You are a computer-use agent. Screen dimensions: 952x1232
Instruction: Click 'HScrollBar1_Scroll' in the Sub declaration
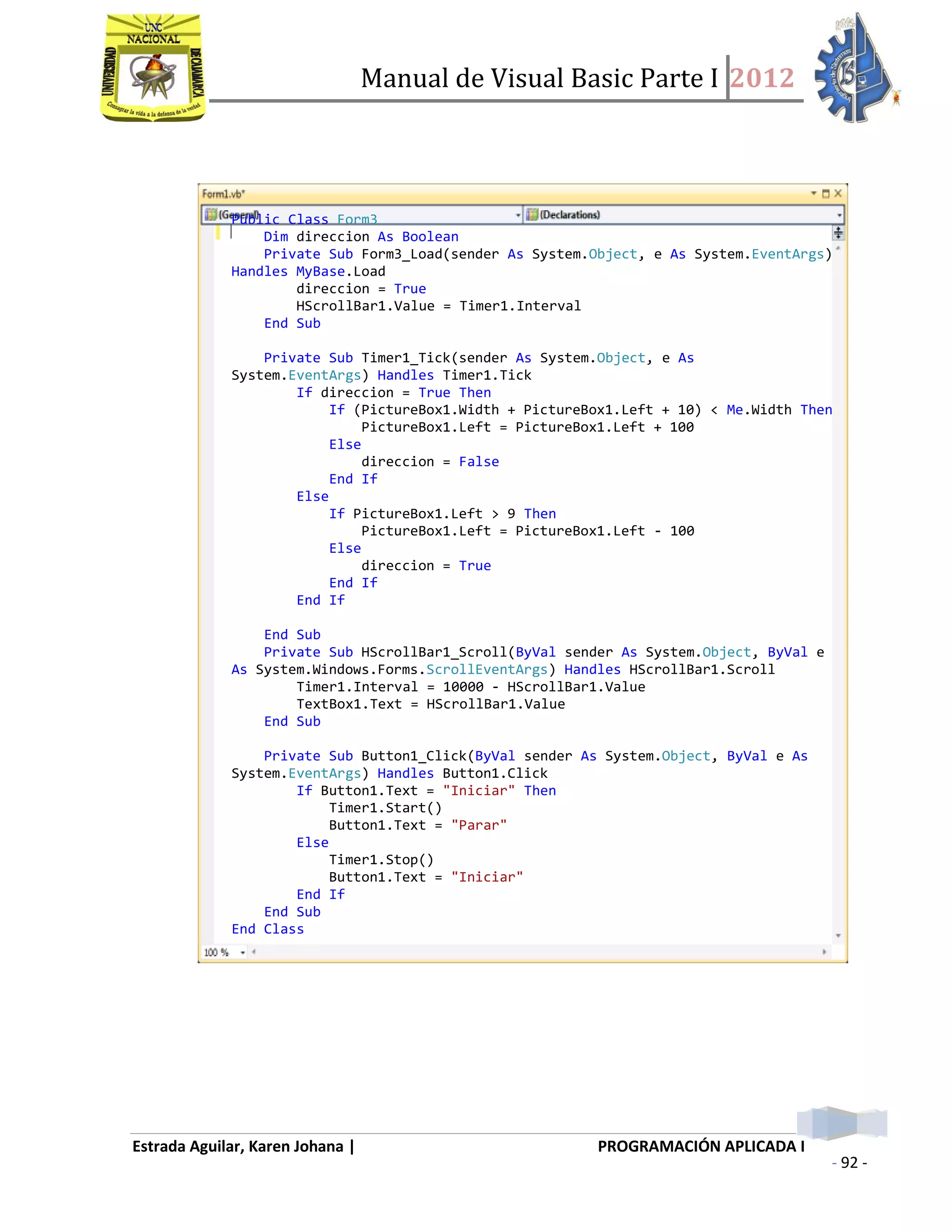point(434,652)
